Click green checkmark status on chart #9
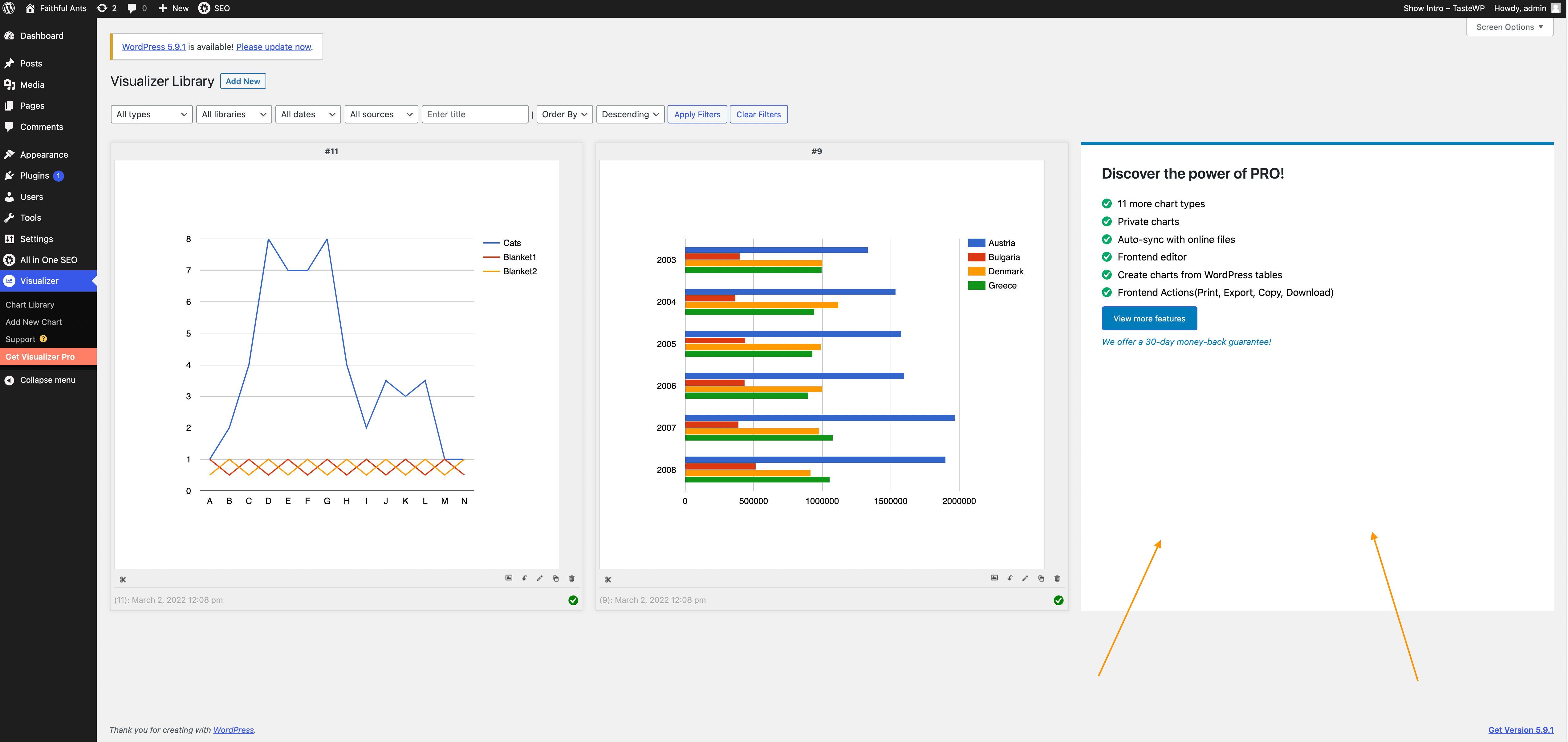1568x742 pixels. click(1058, 600)
